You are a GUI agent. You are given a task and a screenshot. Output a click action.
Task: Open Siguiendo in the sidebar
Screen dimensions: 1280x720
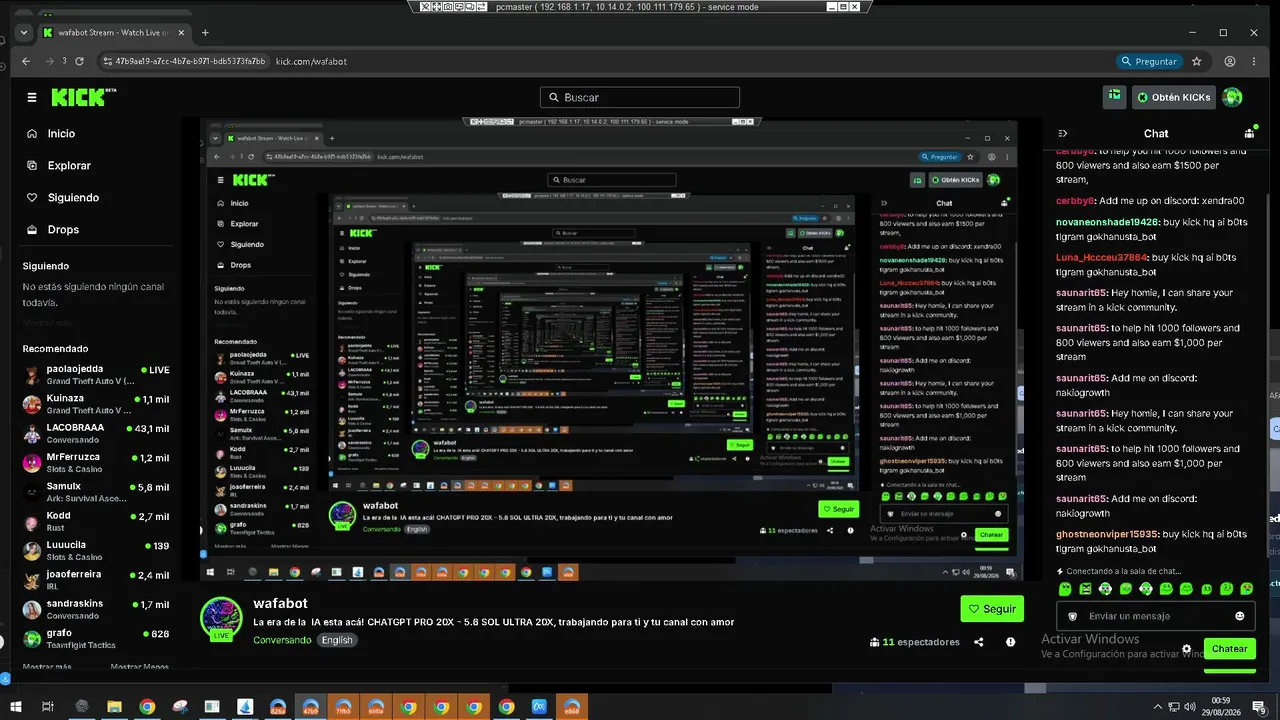[73, 197]
